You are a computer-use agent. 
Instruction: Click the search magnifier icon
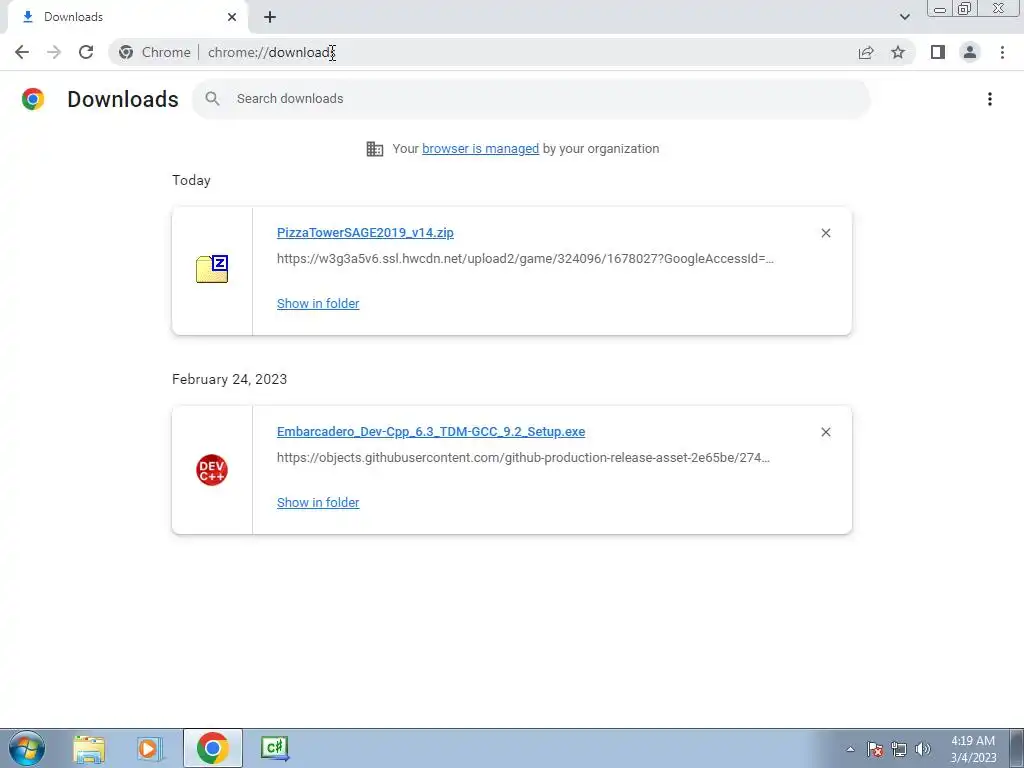[212, 99]
